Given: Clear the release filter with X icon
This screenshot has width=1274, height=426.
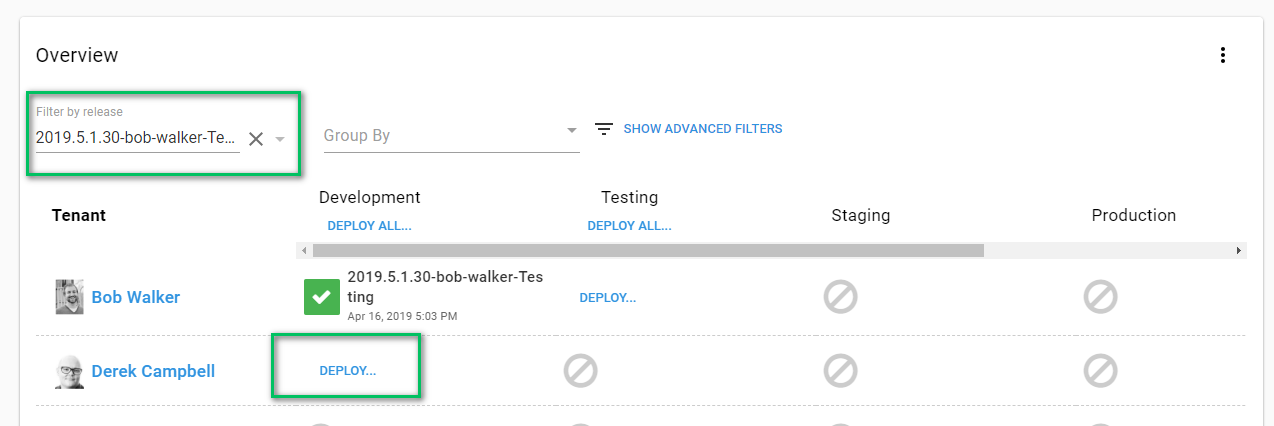Looking at the screenshot, I should [x=256, y=139].
